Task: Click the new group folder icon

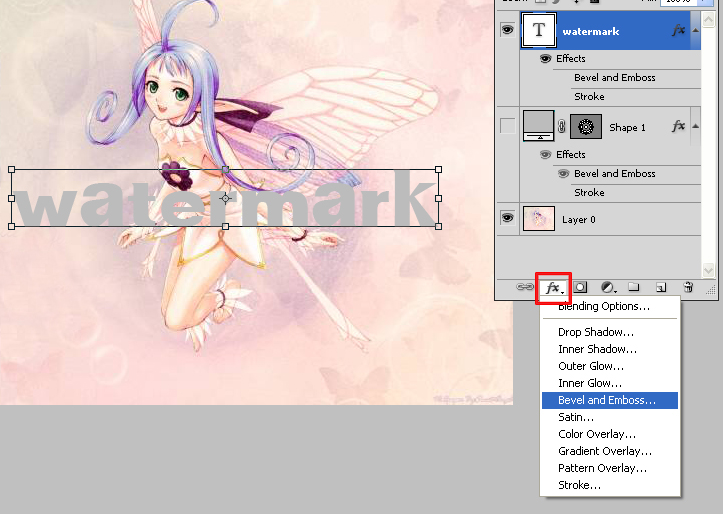Action: click(634, 287)
